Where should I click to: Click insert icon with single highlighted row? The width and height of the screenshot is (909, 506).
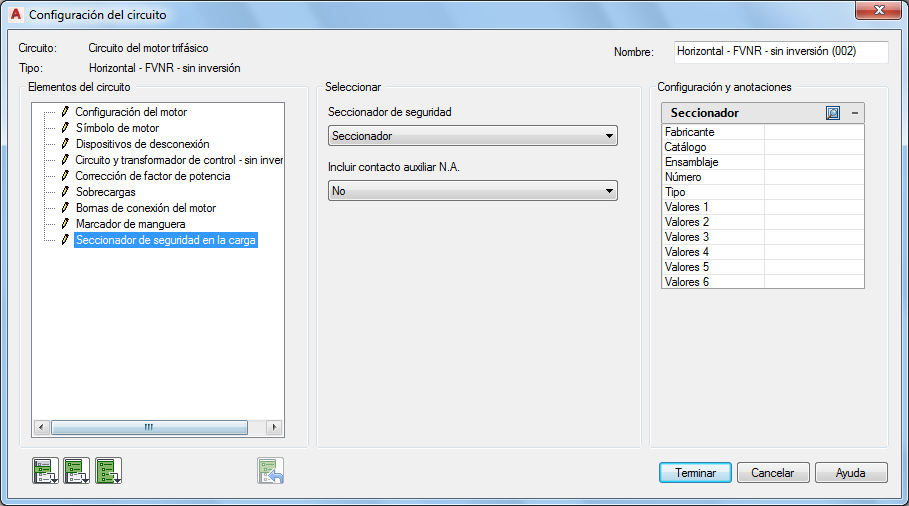[x=45, y=470]
